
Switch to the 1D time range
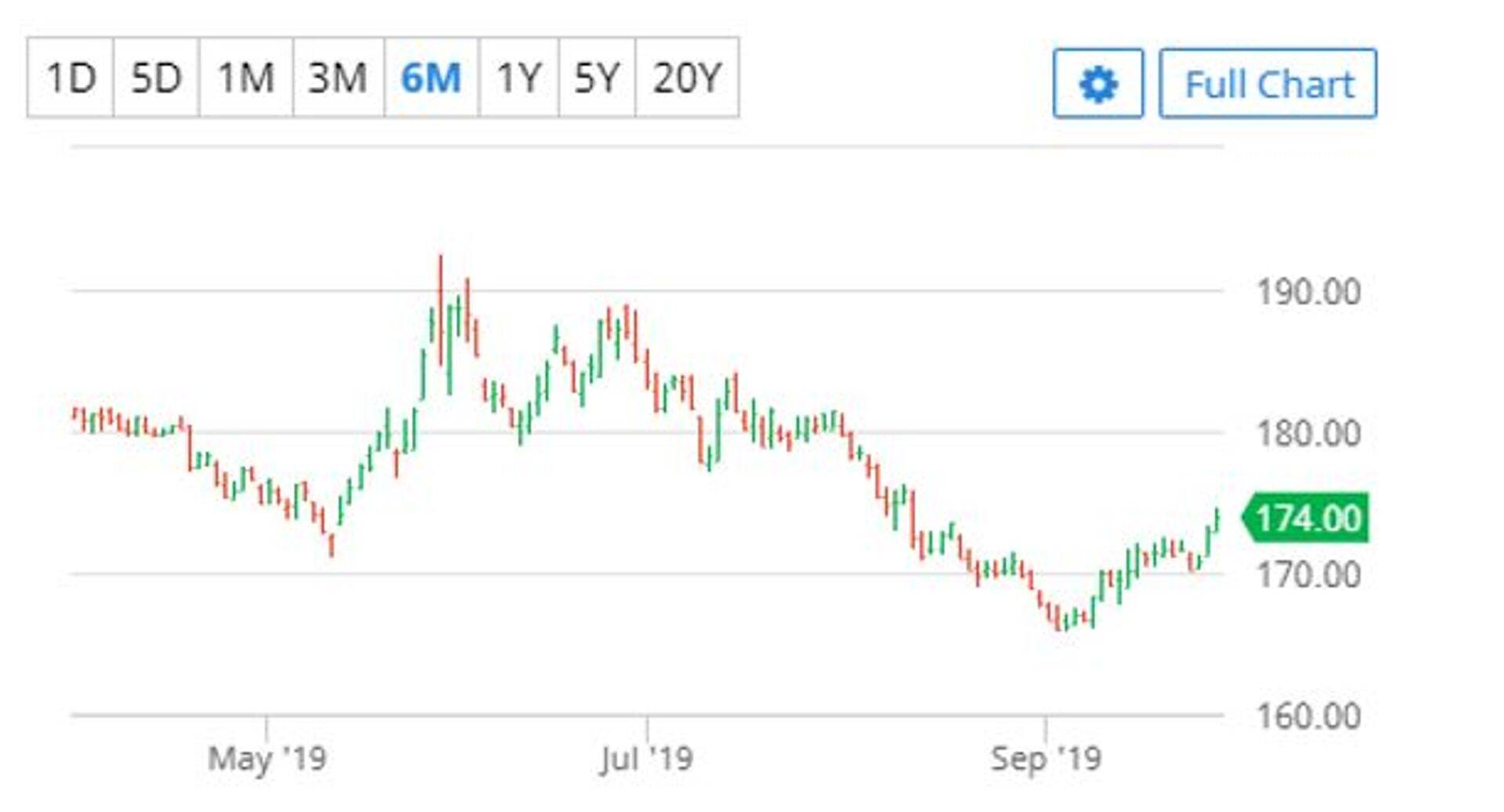point(70,78)
